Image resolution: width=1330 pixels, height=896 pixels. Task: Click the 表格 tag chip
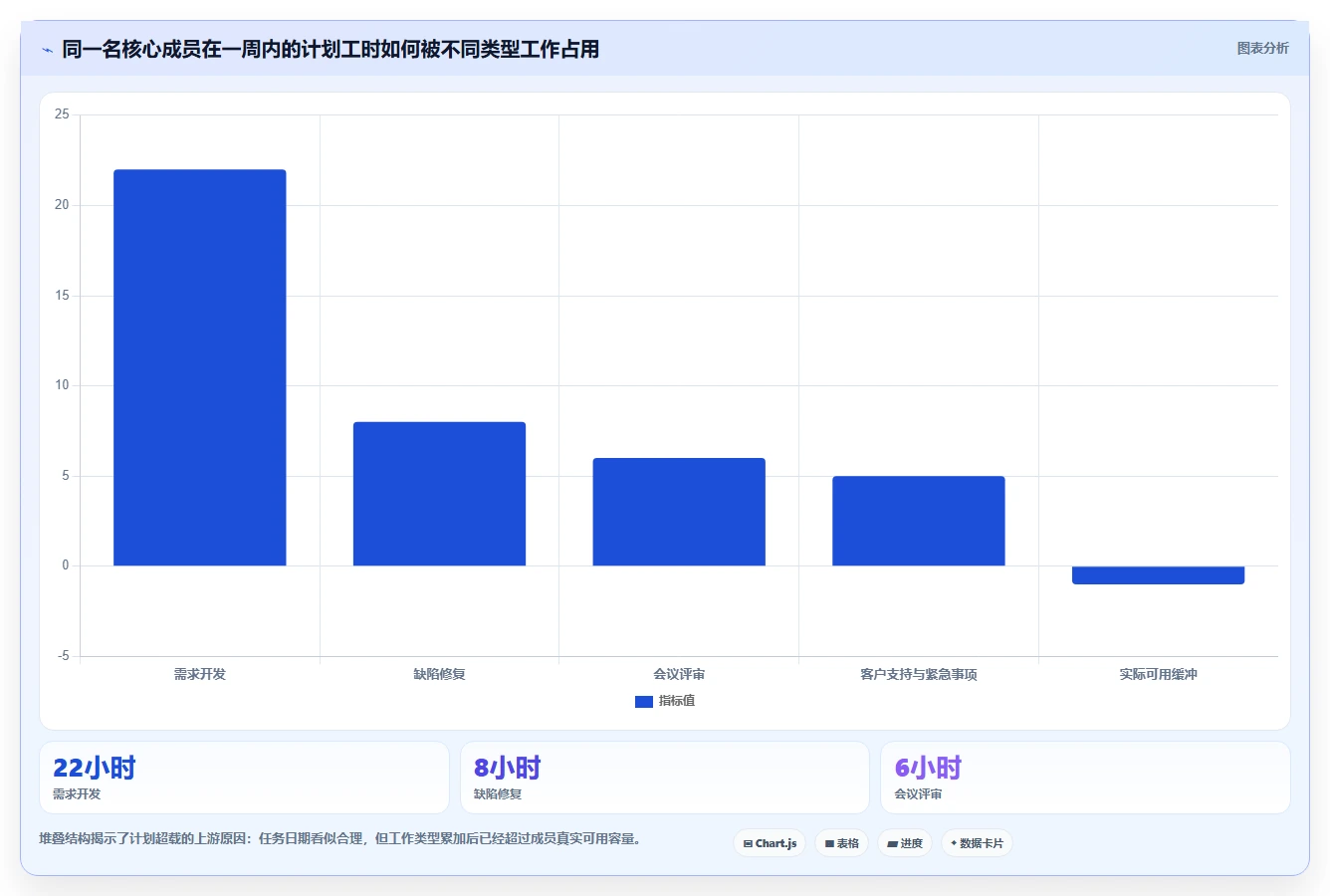point(841,843)
